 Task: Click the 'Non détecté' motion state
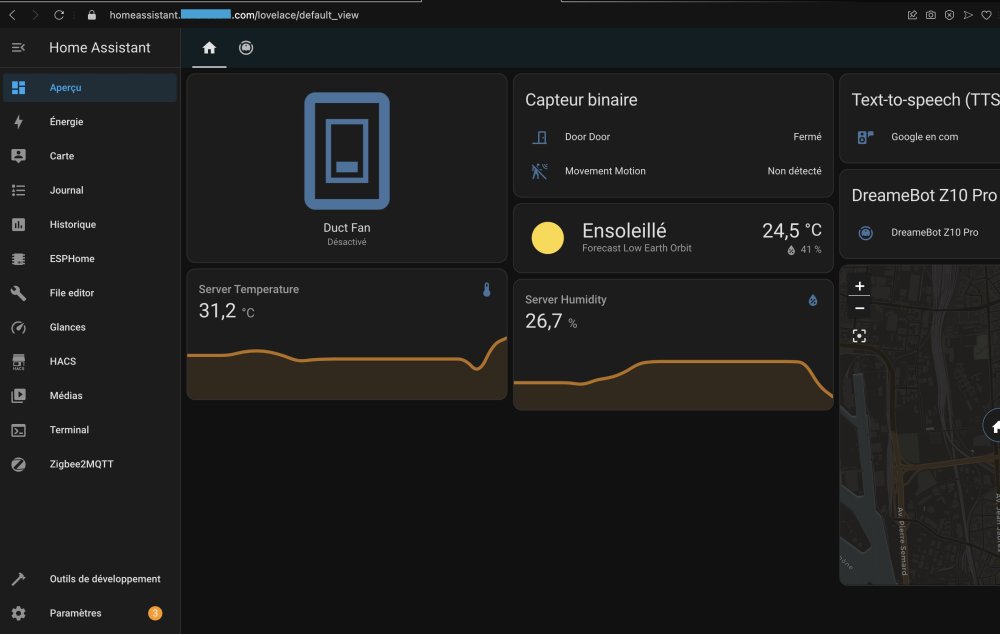pos(795,171)
